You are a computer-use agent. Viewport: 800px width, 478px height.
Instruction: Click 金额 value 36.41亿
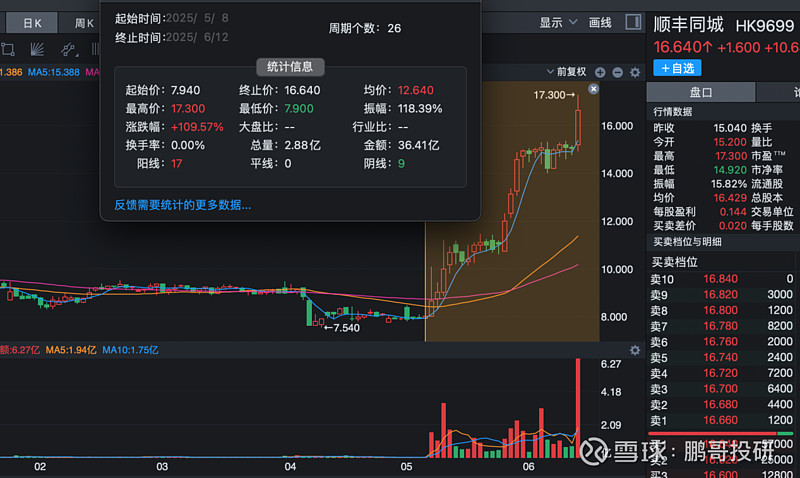pos(418,145)
